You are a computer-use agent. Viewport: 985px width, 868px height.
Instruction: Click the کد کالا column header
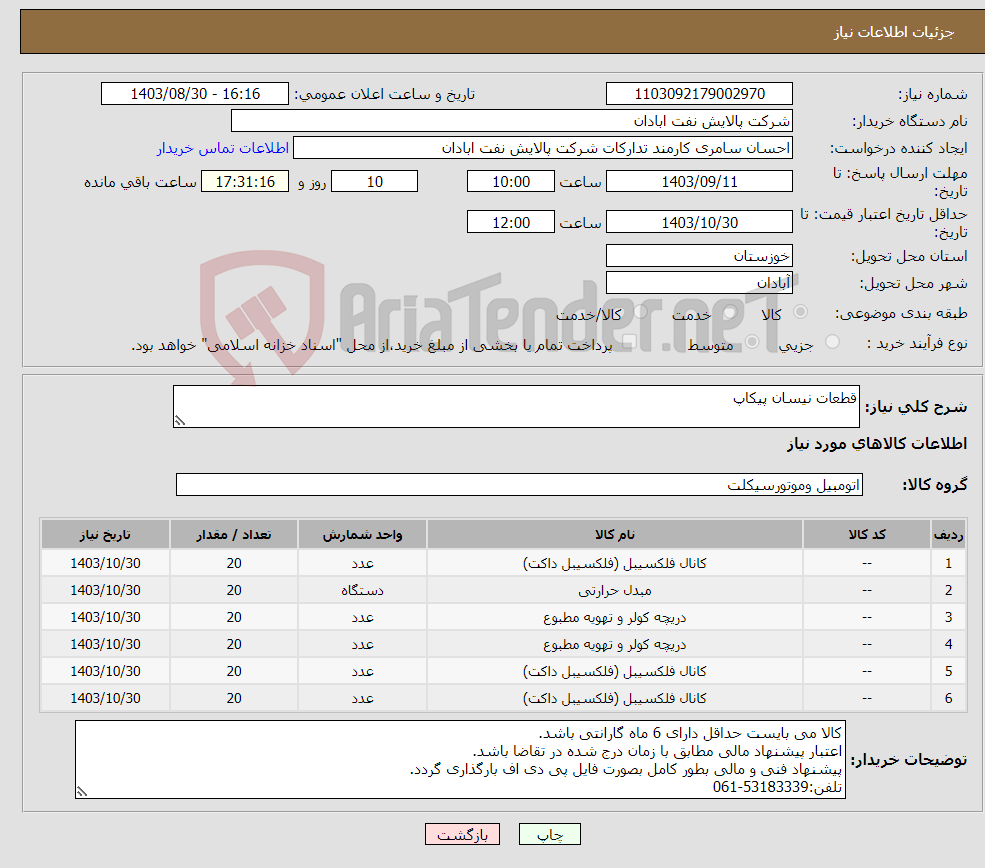[x=867, y=534]
